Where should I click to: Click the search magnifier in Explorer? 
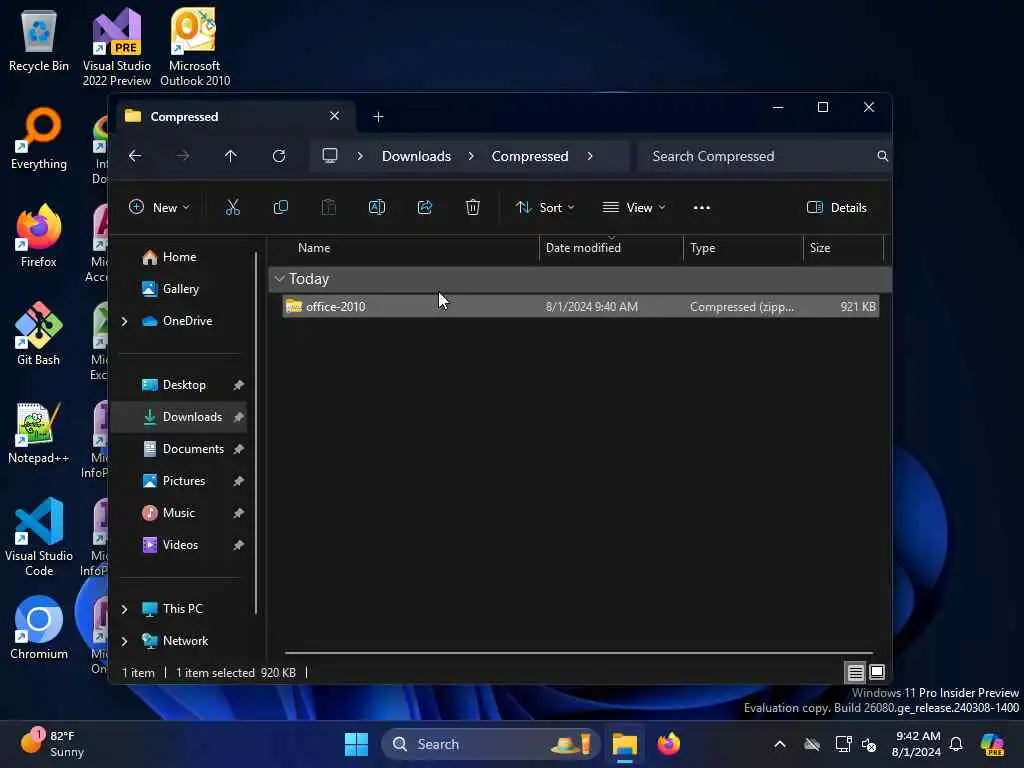click(882, 156)
